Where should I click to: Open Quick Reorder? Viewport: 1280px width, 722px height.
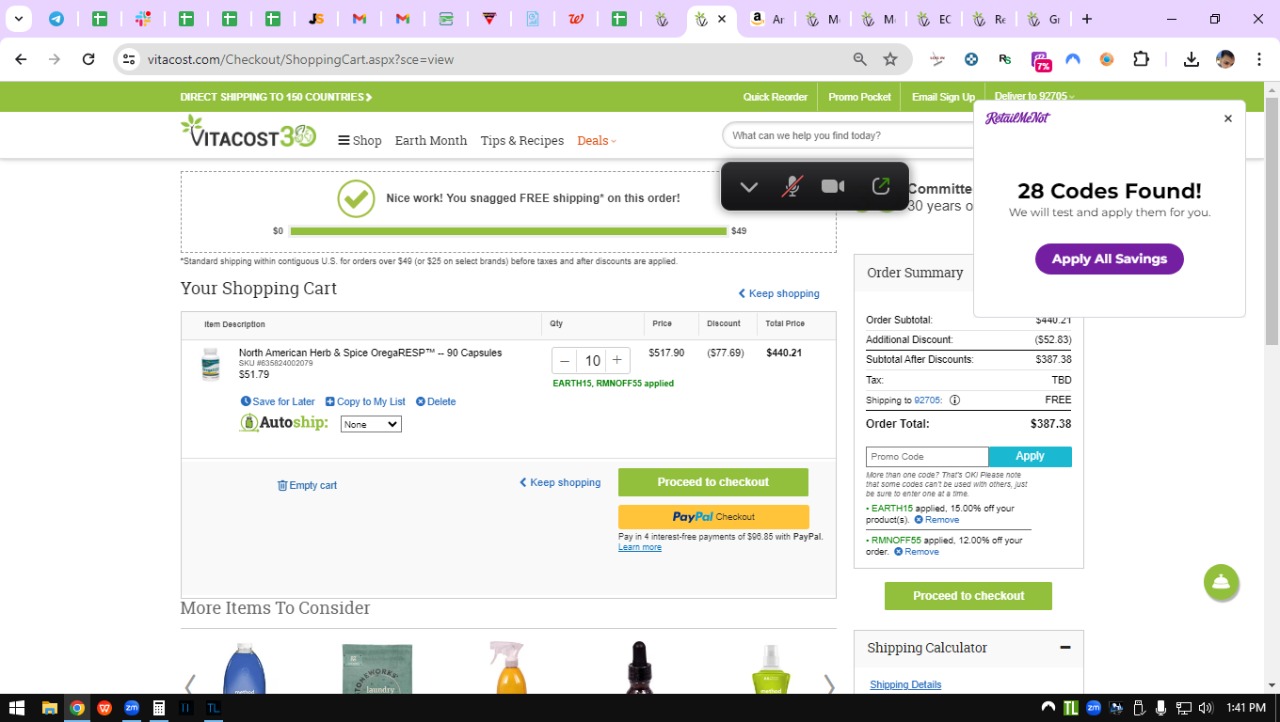775,97
